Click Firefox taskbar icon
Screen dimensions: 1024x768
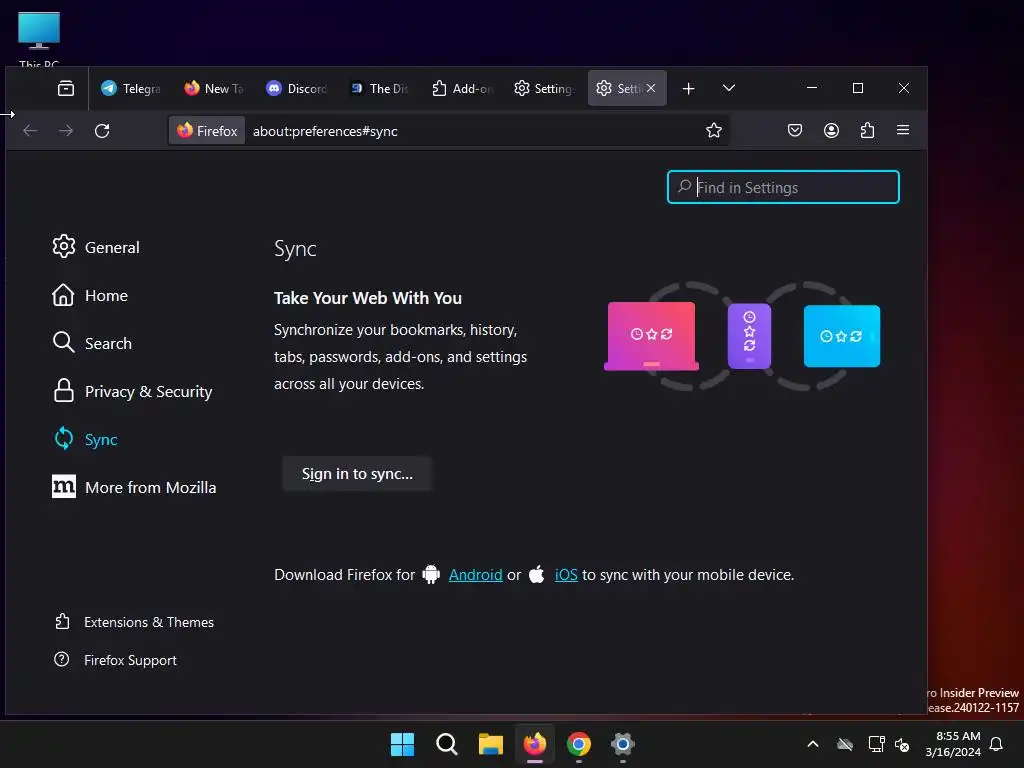(535, 744)
